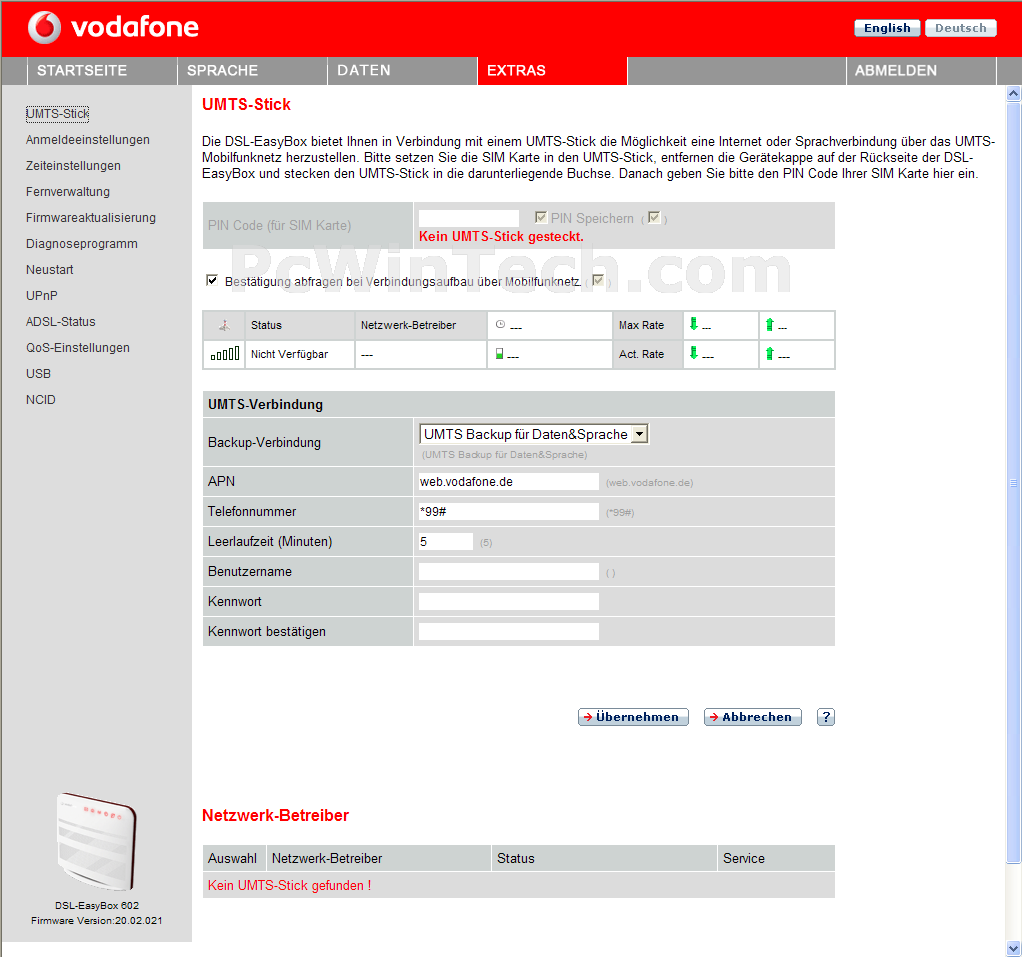Click the vertical page scrollbar thumb
Image resolution: width=1022 pixels, height=957 pixels.
(1014, 483)
